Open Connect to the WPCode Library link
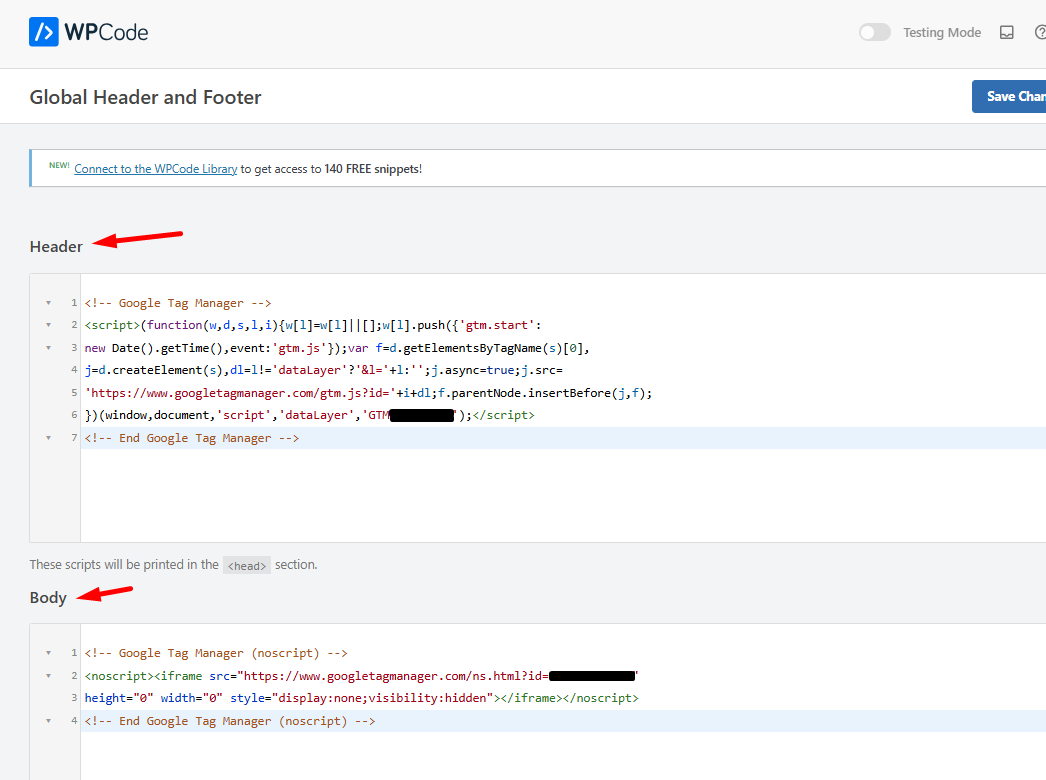The height and width of the screenshot is (780, 1046). (155, 169)
